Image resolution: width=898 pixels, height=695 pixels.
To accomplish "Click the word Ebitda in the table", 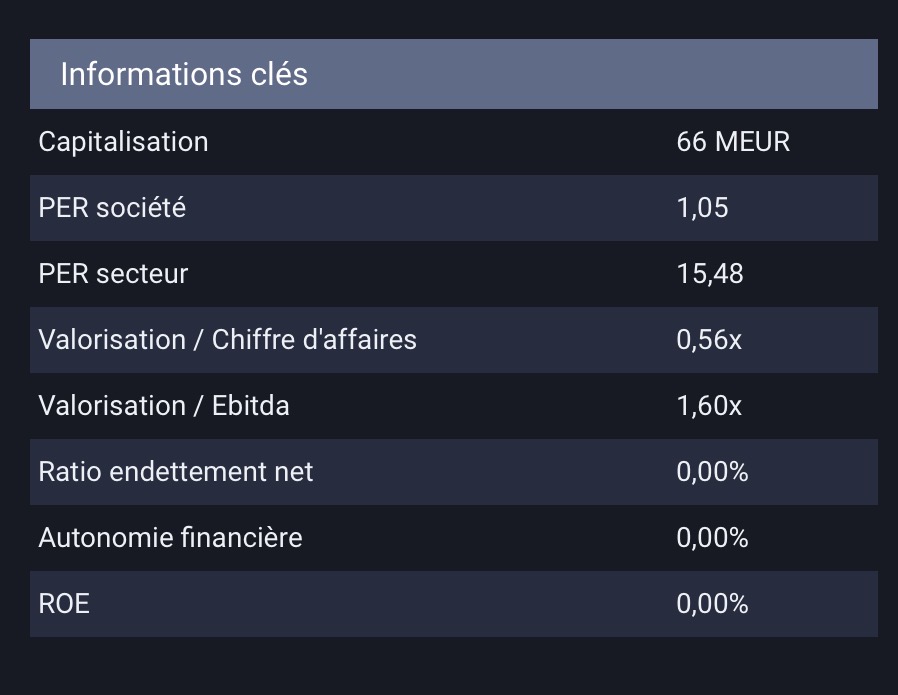I will click(250, 406).
